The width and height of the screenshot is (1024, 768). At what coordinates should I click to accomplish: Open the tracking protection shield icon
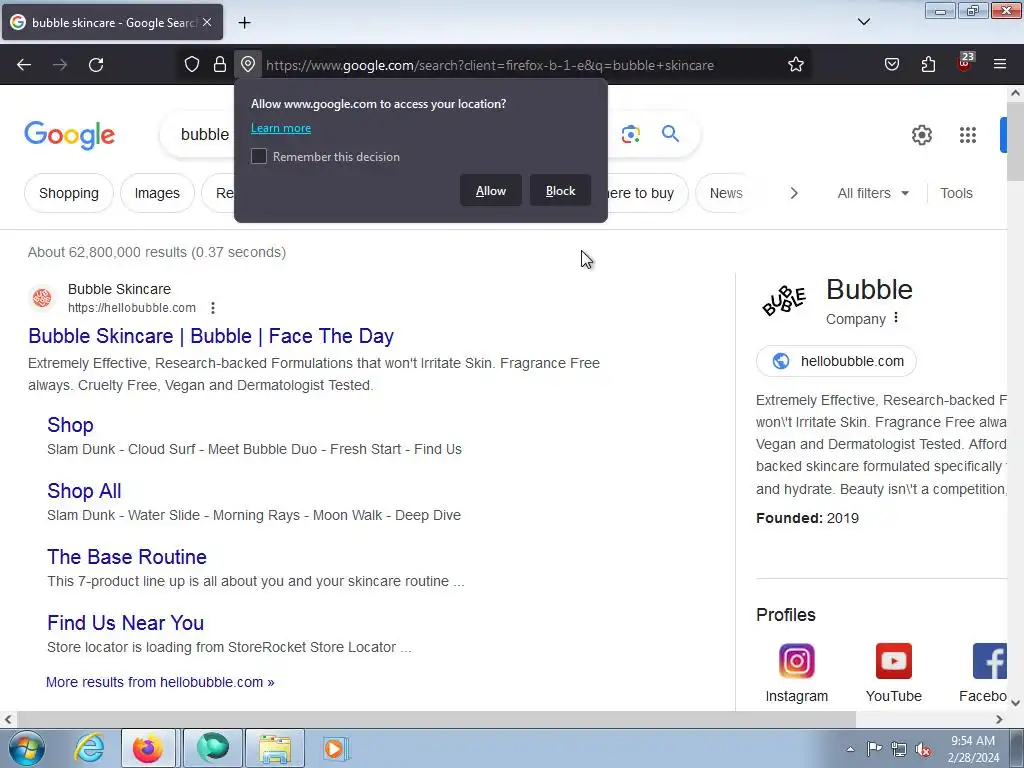tap(191, 65)
